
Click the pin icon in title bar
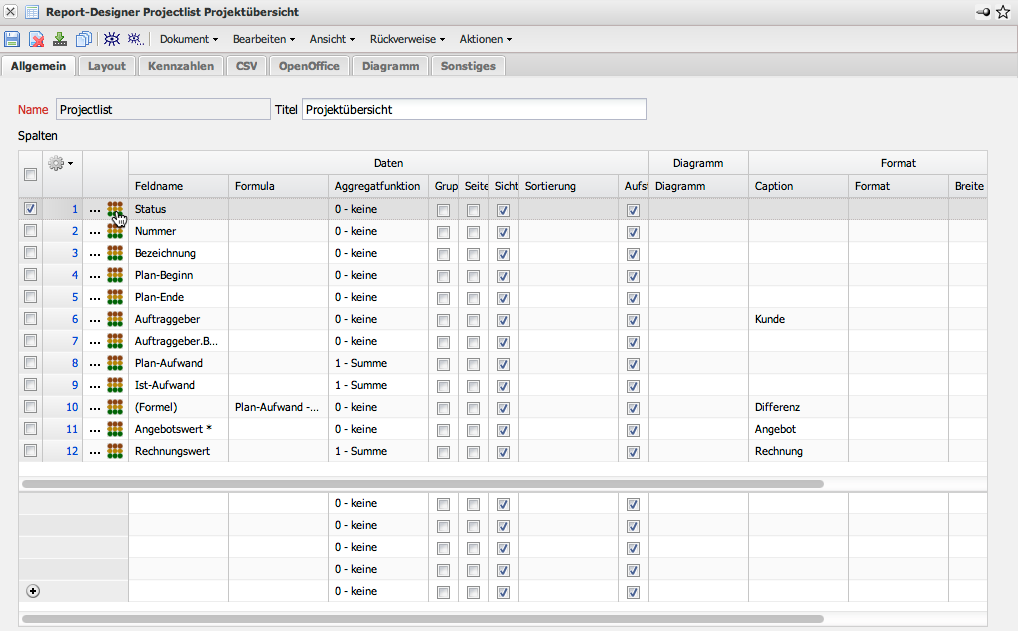[x=983, y=12]
